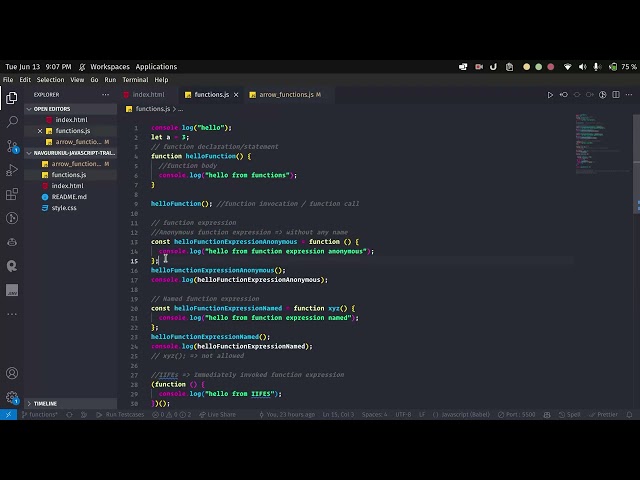
Task: Open README.md in the file tree
Action: pos(70,197)
